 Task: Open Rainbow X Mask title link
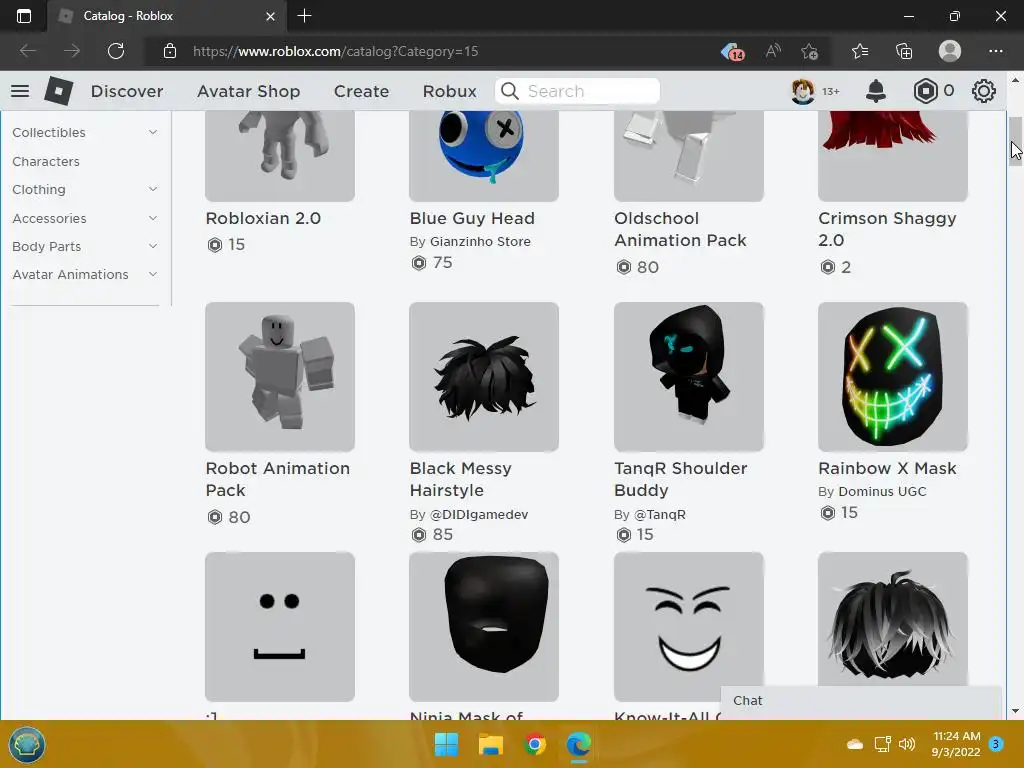click(887, 468)
